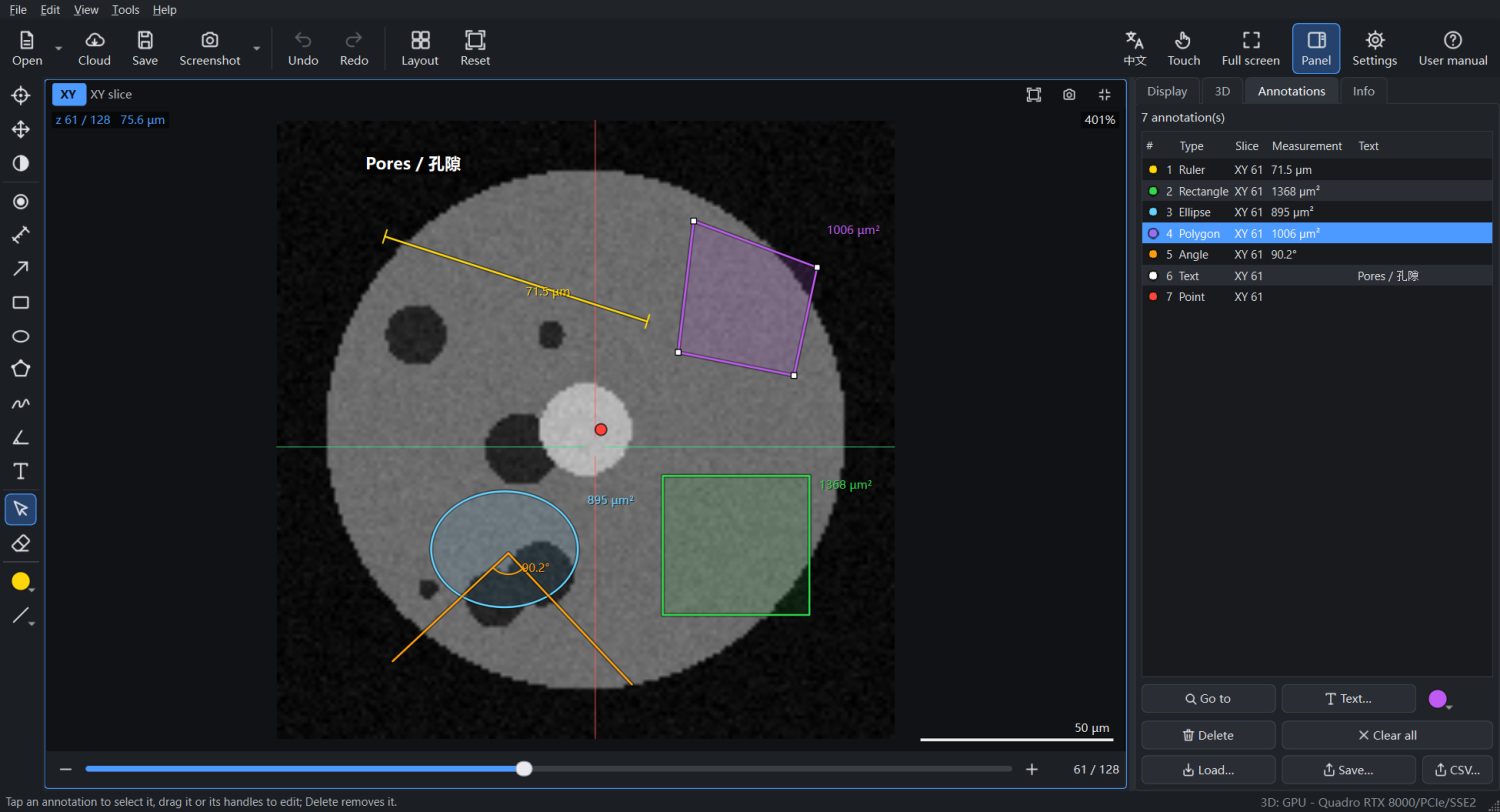Screen dimensions: 1500x812
Task: Switch to the Display tab
Action: 1167,91
